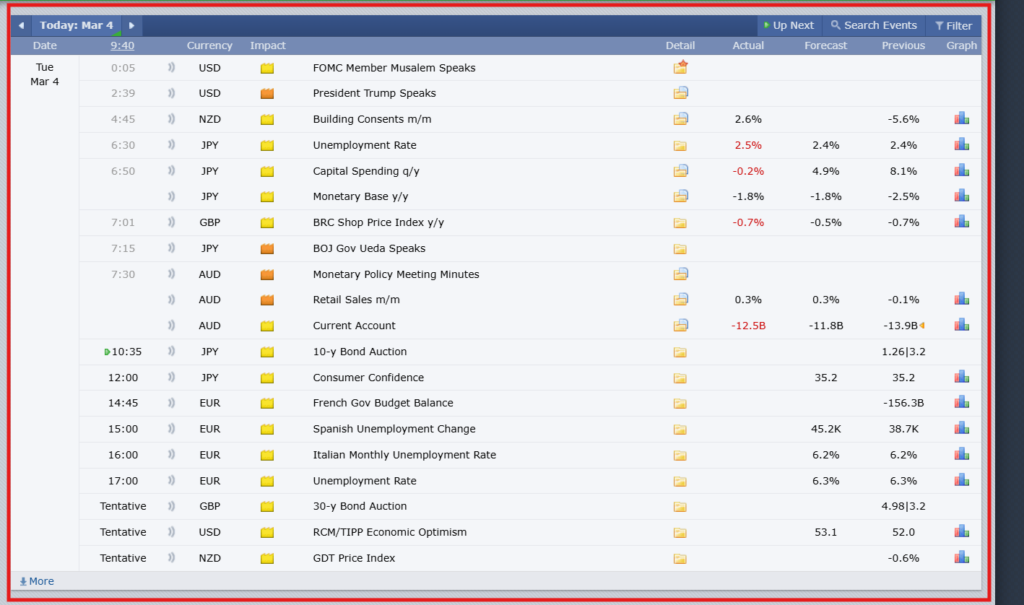Click the impact icon for Spanish Unemployment Change
The image size is (1024, 605).
pos(267,429)
